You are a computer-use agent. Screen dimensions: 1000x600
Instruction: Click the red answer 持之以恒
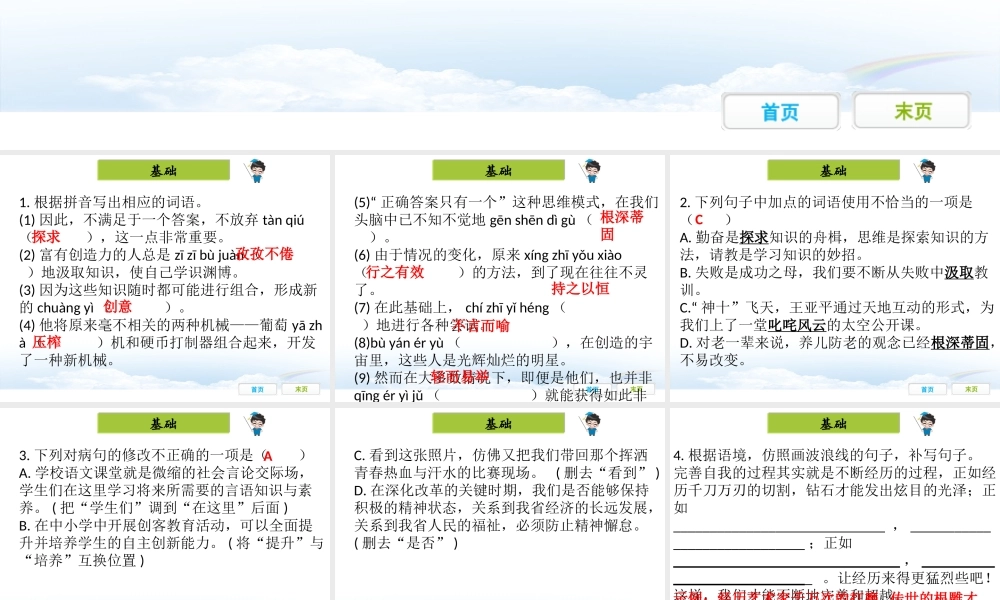tap(580, 288)
